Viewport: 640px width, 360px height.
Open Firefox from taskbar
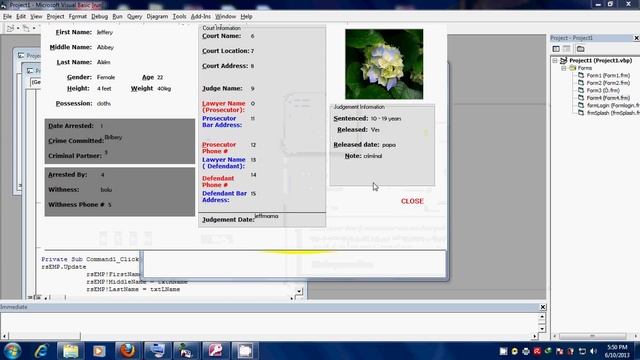pyautogui.click(x=127, y=351)
